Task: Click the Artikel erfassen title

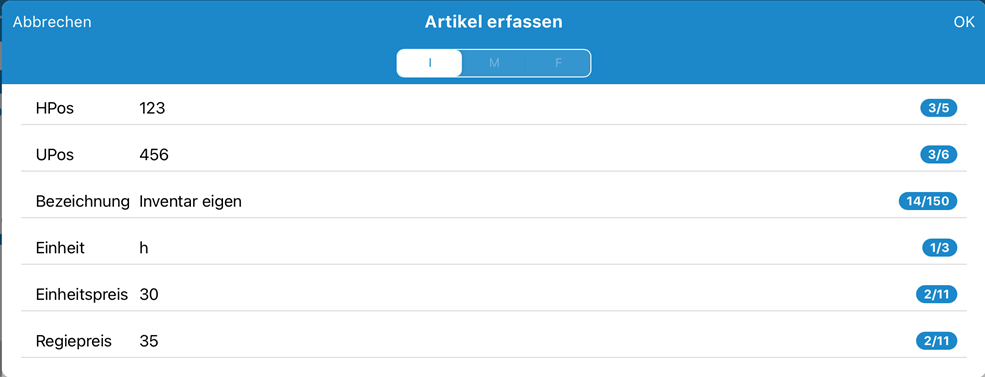Action: (493, 22)
